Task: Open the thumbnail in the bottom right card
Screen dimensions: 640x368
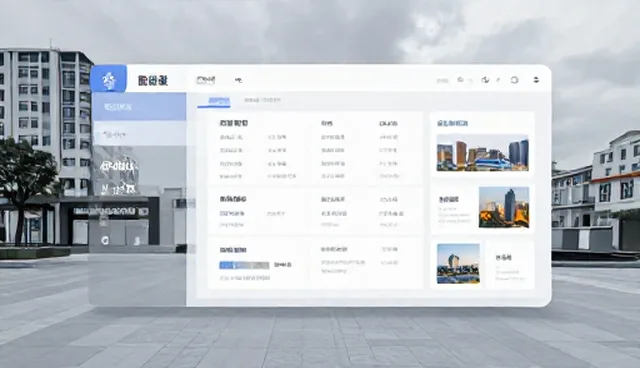Action: coord(458,264)
